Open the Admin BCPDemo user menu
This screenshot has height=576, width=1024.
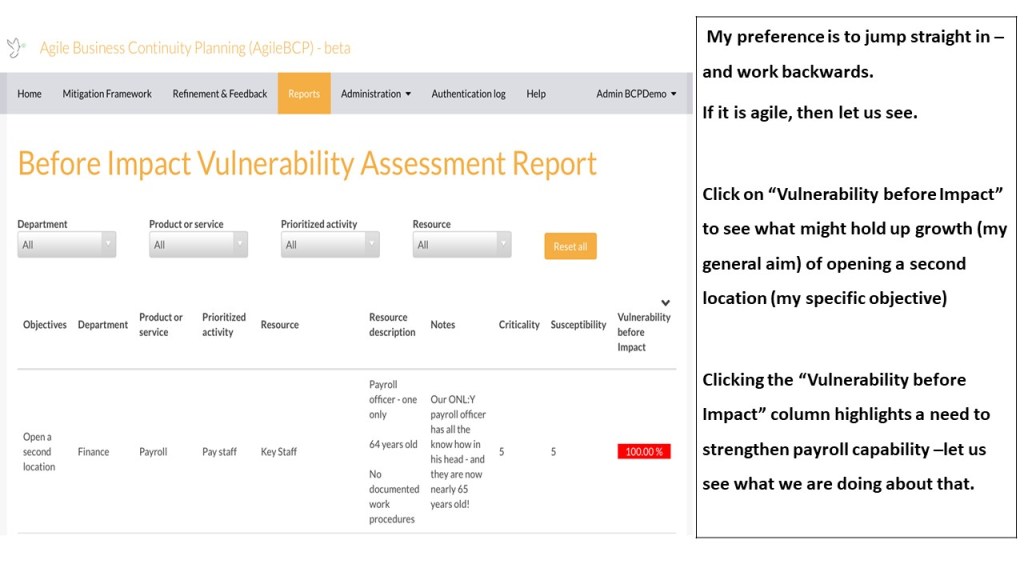[x=636, y=94]
